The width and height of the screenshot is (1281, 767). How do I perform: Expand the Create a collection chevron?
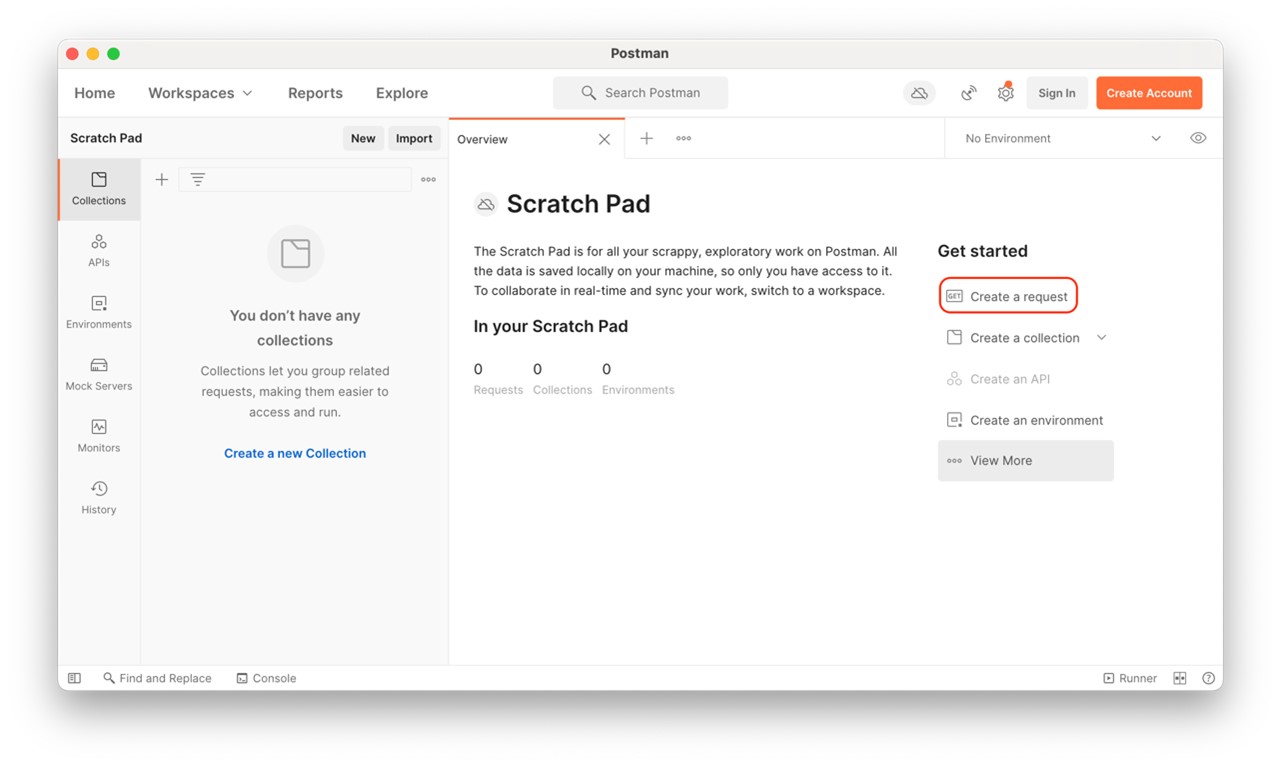(x=1101, y=338)
